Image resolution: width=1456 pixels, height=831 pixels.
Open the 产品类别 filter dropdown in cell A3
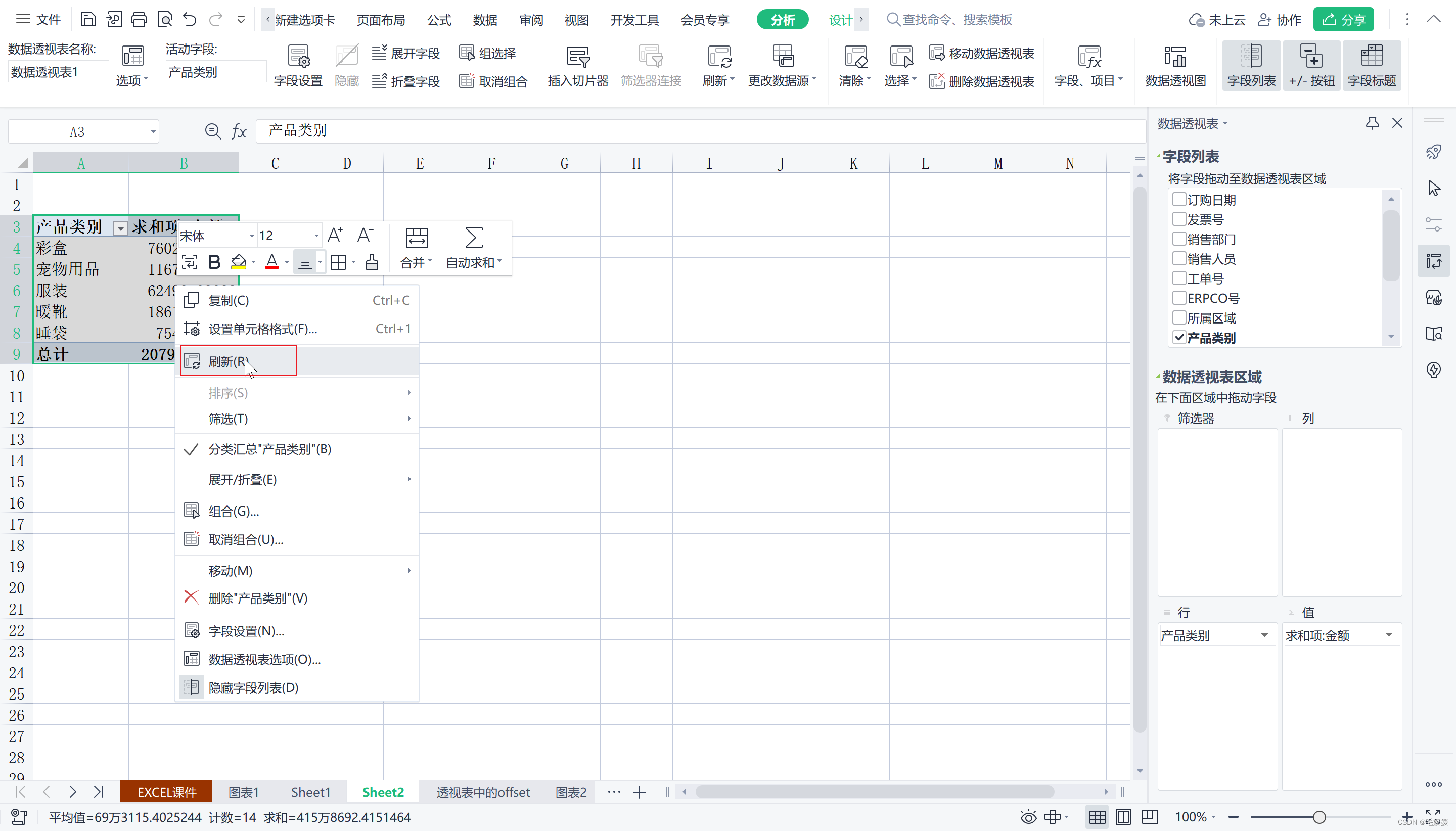120,228
